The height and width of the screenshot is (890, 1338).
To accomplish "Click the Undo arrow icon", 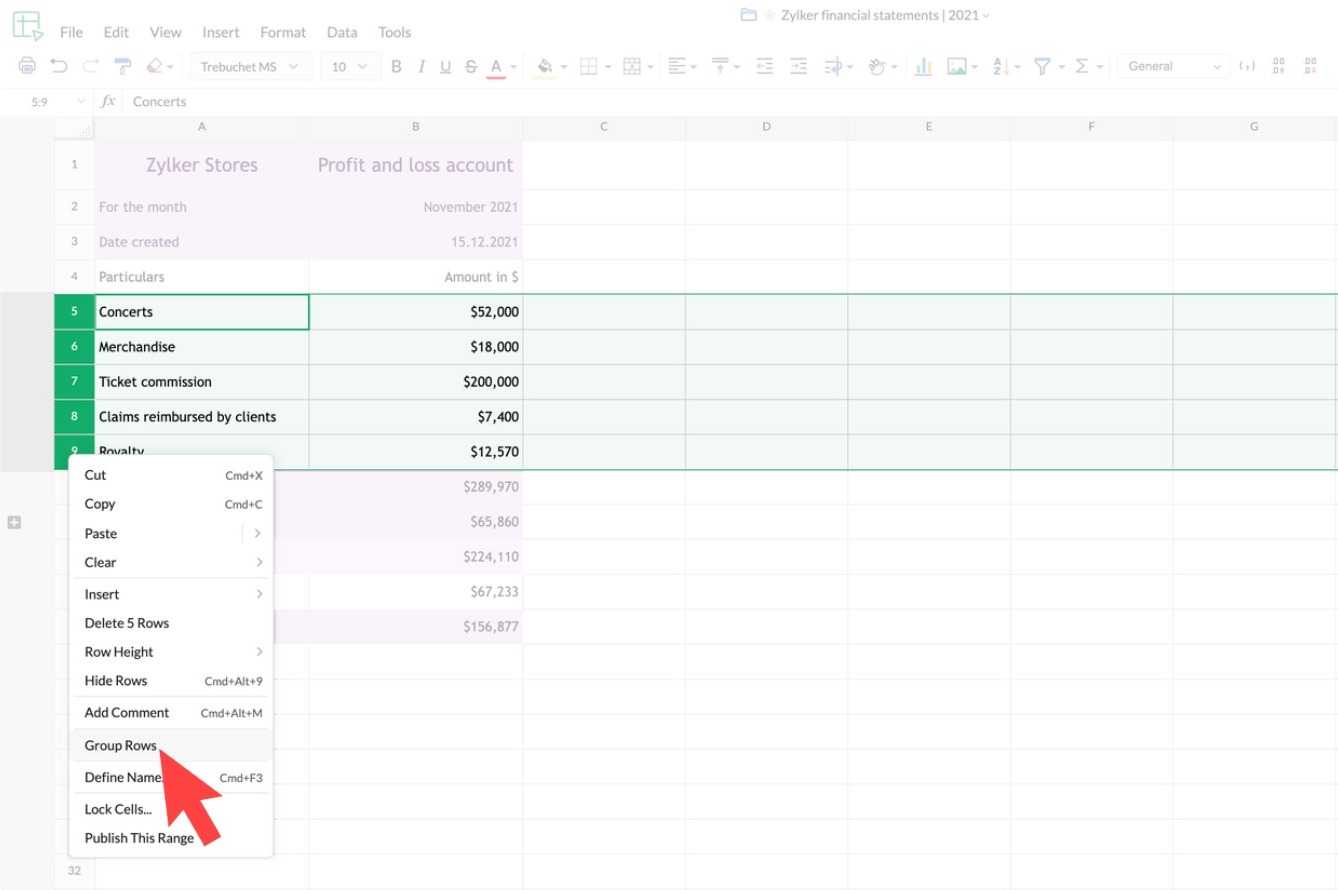I will pos(59,67).
